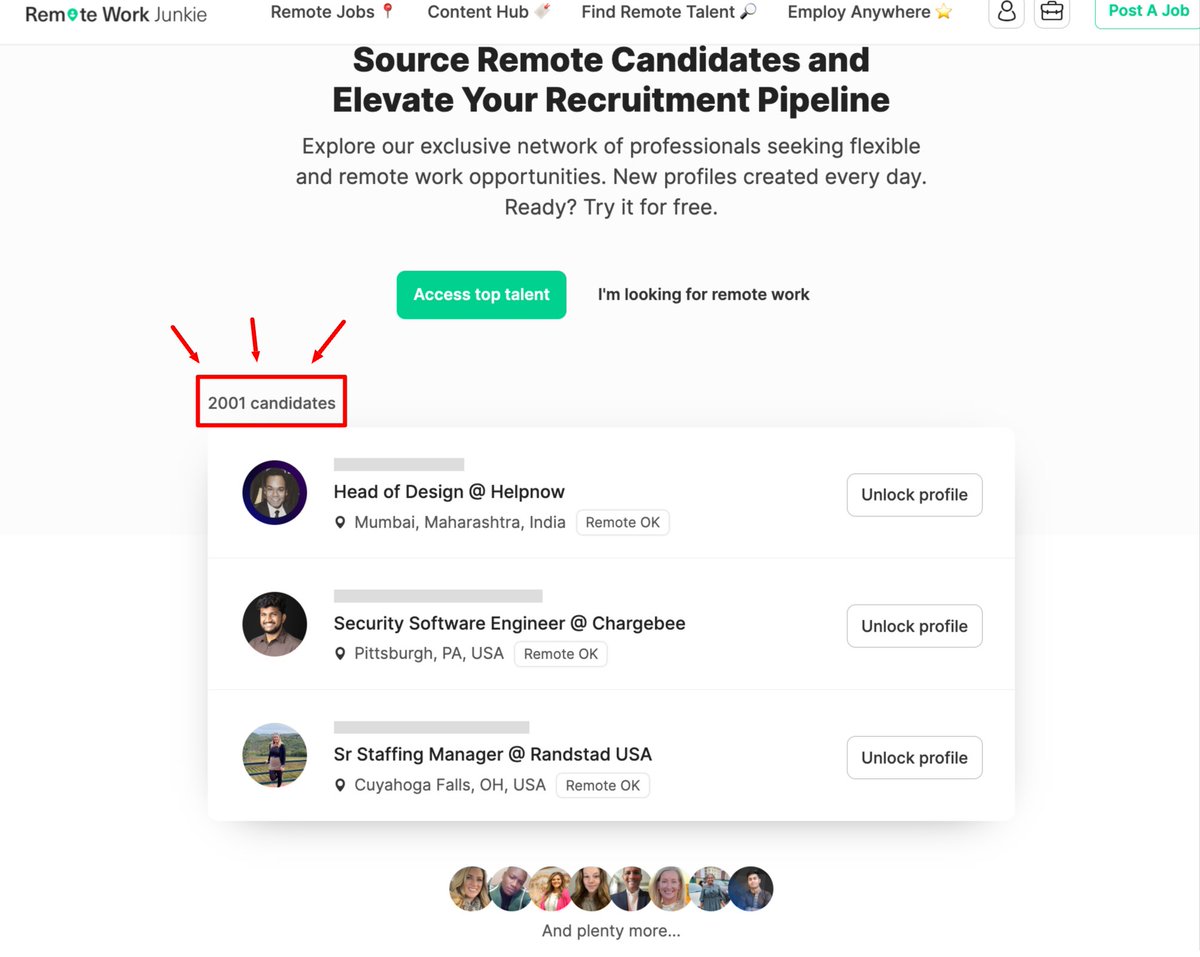Go to Find Remote Talent
The image size is (1200, 957).
pyautogui.click(x=669, y=12)
